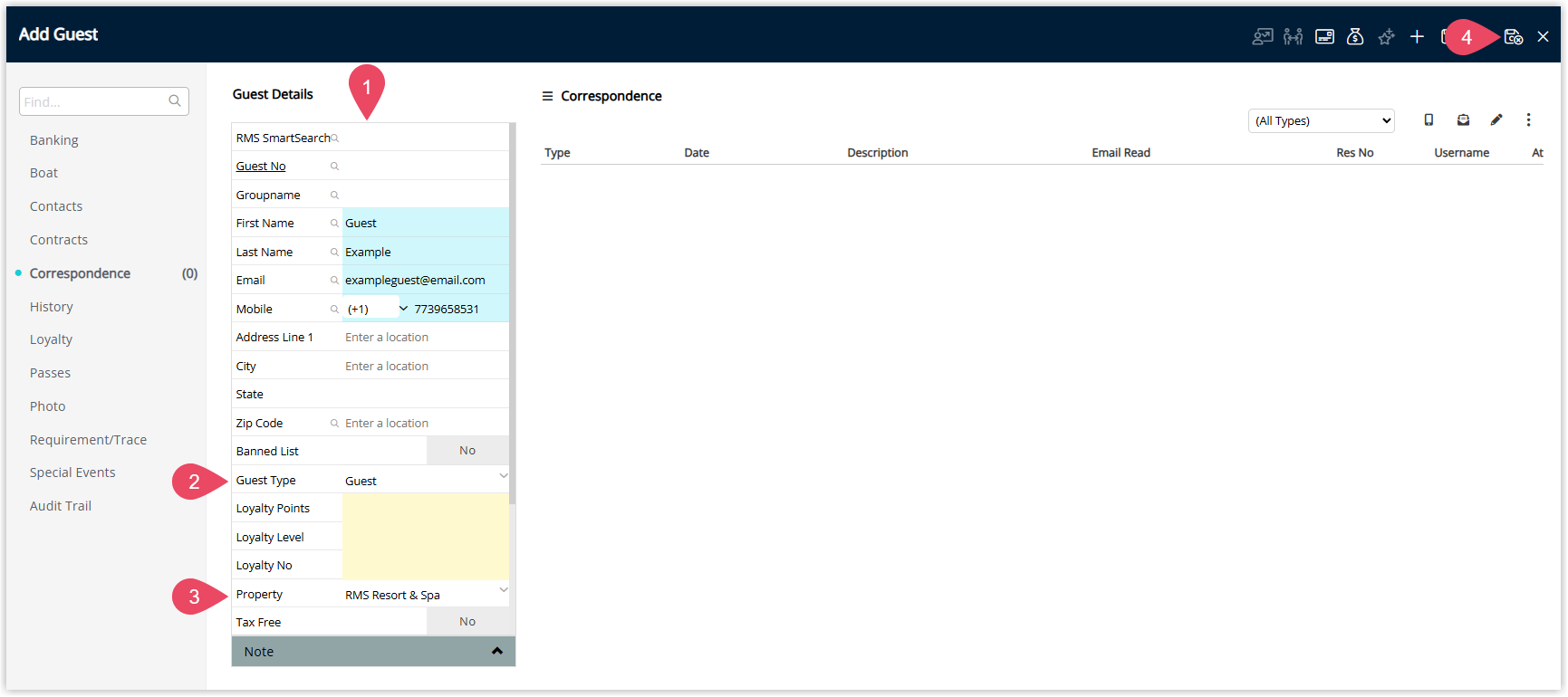Click the Zip Code location field
The width and height of the screenshot is (1568, 697).
click(425, 423)
